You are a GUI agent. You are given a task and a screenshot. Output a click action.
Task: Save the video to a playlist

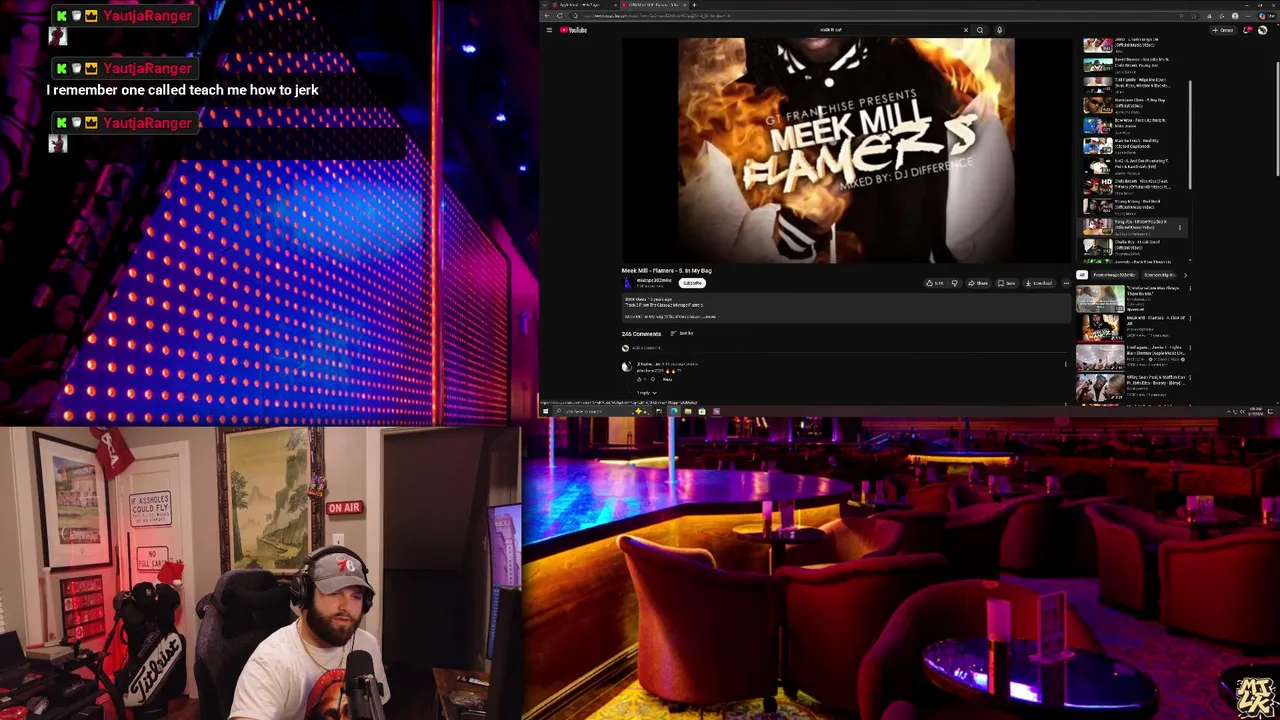[1009, 283]
